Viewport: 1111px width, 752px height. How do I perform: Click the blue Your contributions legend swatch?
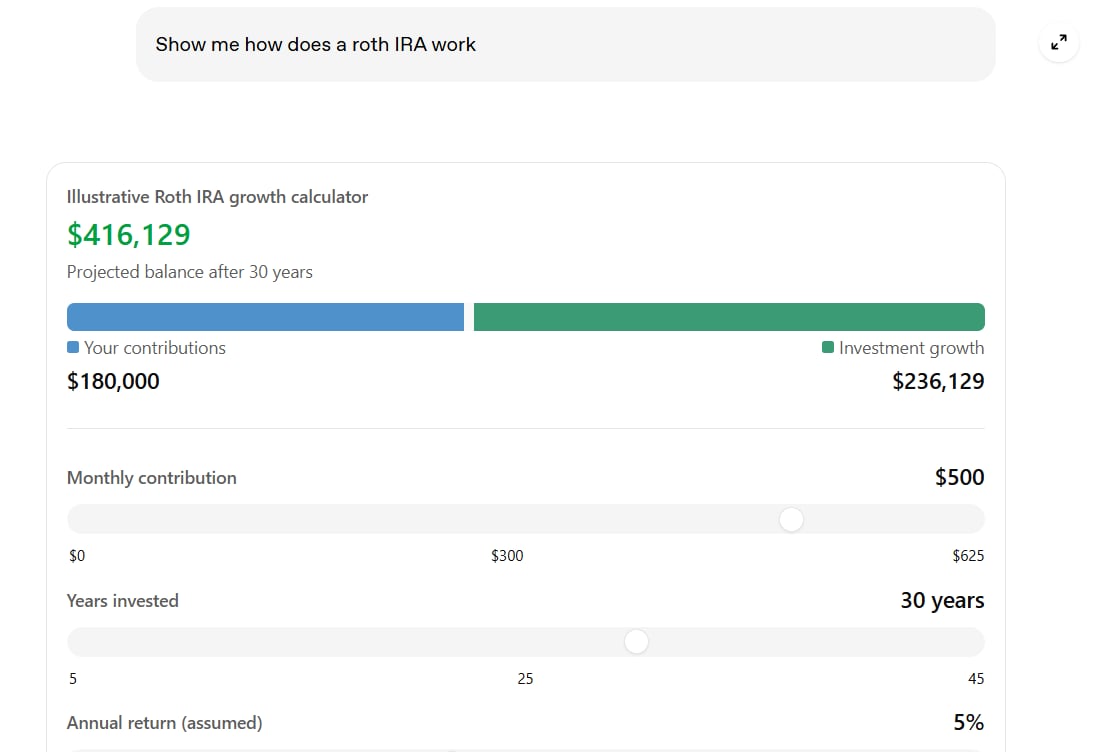coord(73,347)
